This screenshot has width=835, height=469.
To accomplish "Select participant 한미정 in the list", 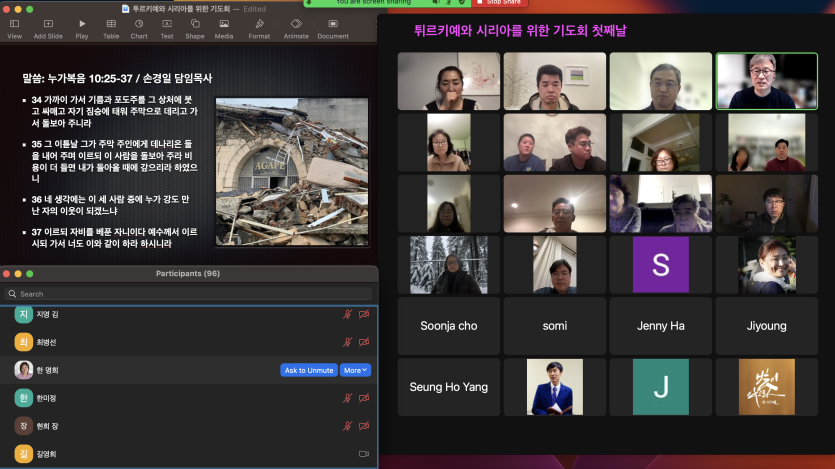I will [x=189, y=398].
